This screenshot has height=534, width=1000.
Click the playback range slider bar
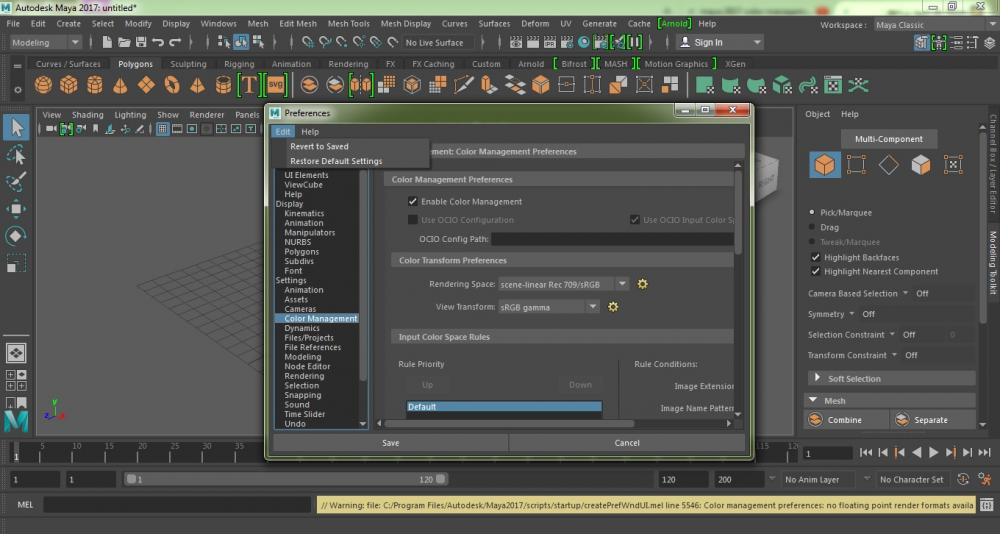tap(285, 480)
